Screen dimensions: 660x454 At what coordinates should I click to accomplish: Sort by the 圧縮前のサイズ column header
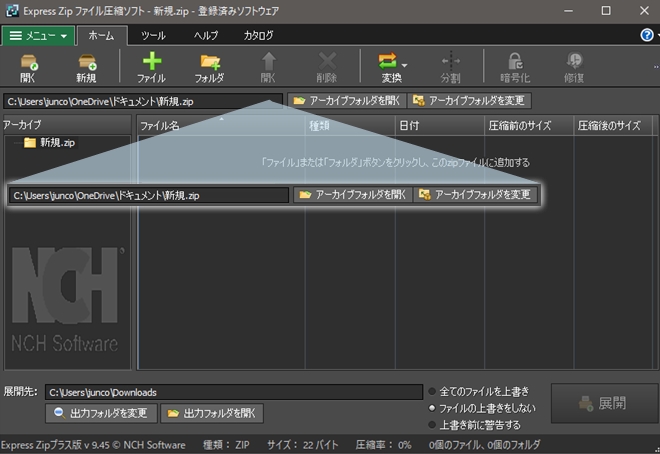529,125
